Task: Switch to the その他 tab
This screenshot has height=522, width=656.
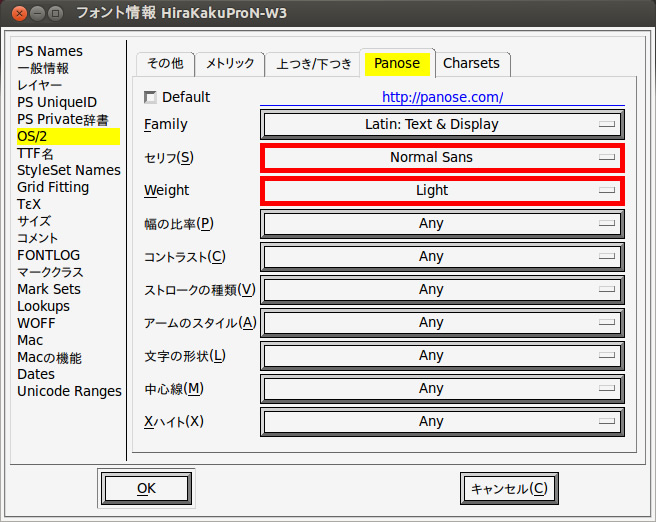Action: tap(166, 64)
